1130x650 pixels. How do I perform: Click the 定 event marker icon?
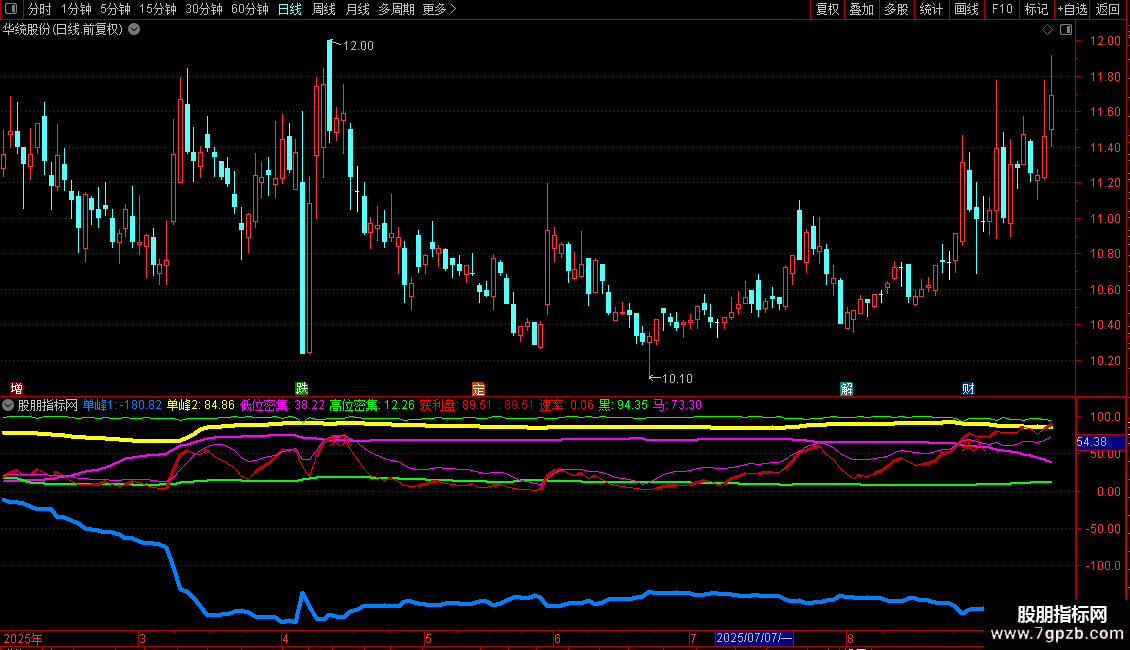click(x=478, y=388)
